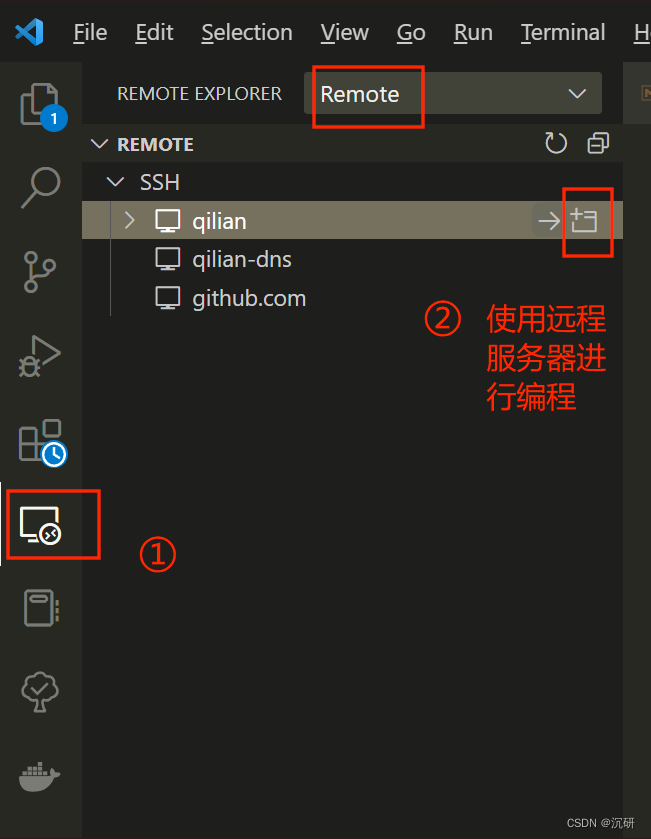Open the tree-shaped testing icon in sidebar

pos(40,692)
